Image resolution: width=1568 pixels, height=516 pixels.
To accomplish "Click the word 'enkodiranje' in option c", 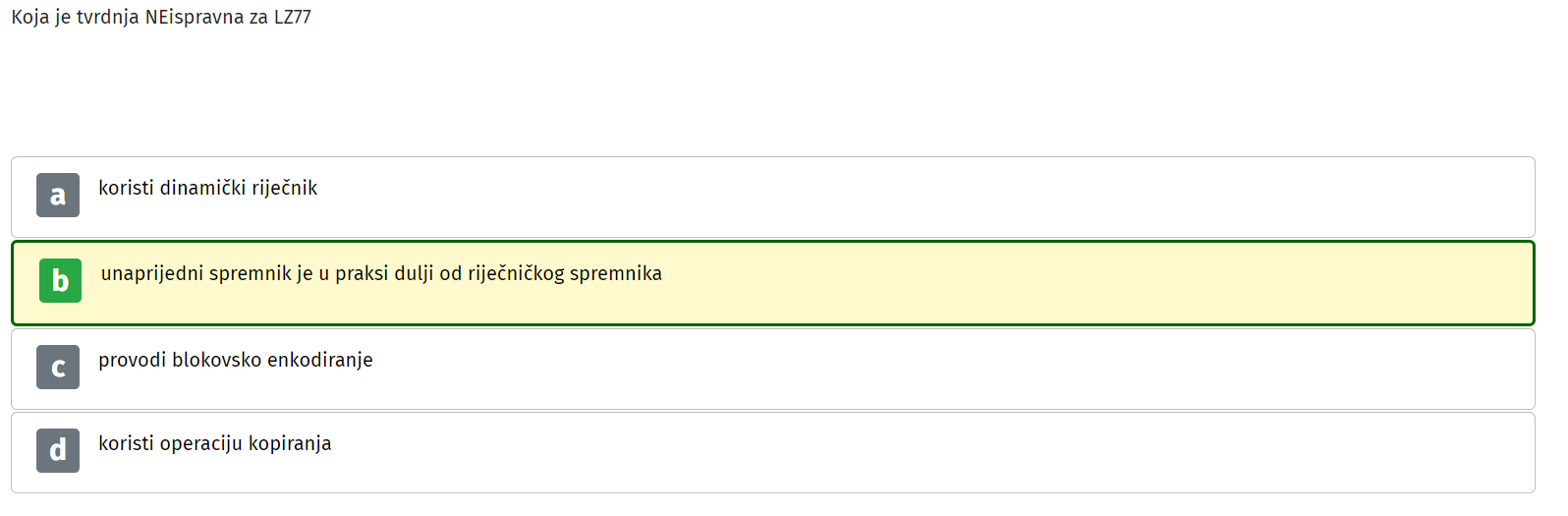I will pyautogui.click(x=320, y=360).
